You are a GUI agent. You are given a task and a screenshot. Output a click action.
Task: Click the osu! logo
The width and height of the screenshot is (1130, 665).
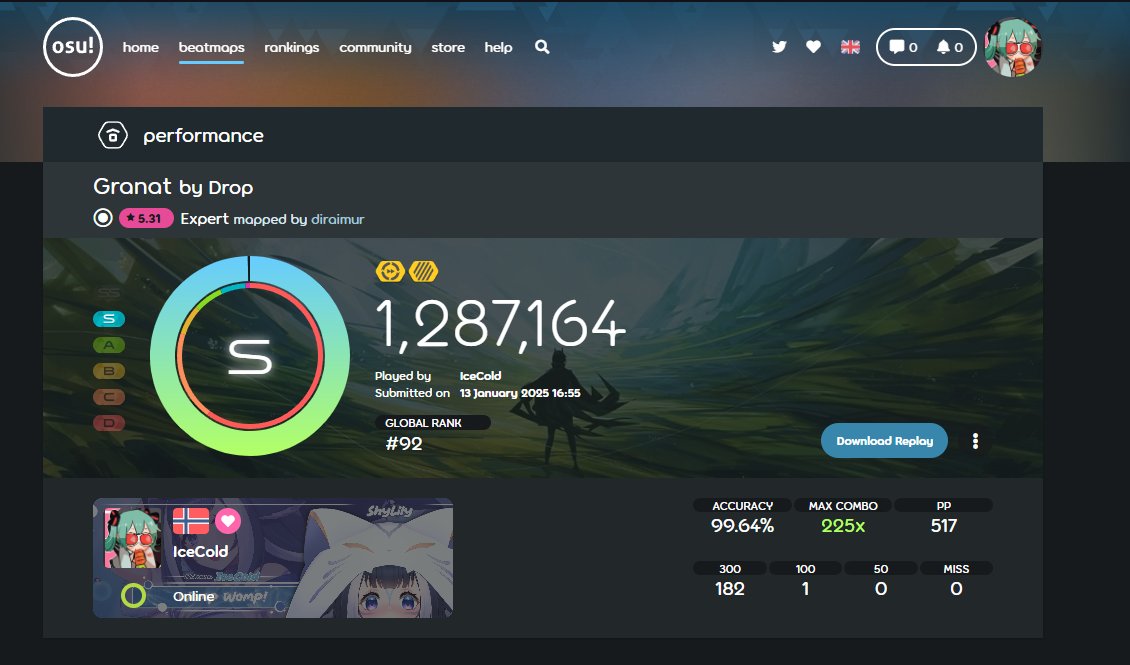tap(73, 47)
